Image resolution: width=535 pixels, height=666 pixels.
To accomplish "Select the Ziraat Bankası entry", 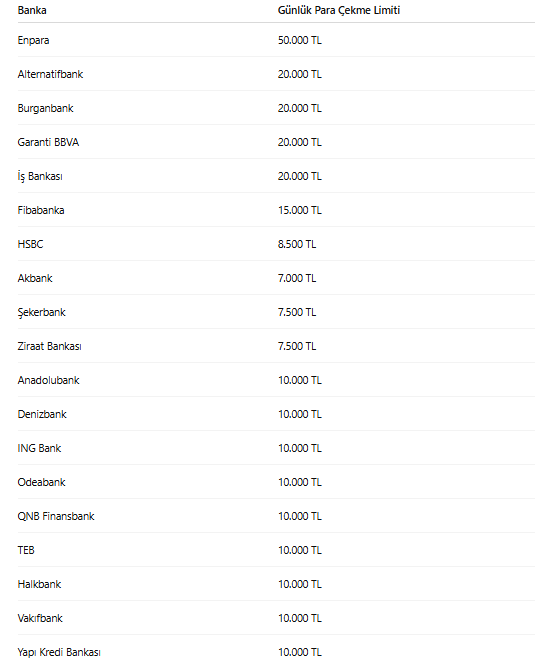I will tap(49, 346).
